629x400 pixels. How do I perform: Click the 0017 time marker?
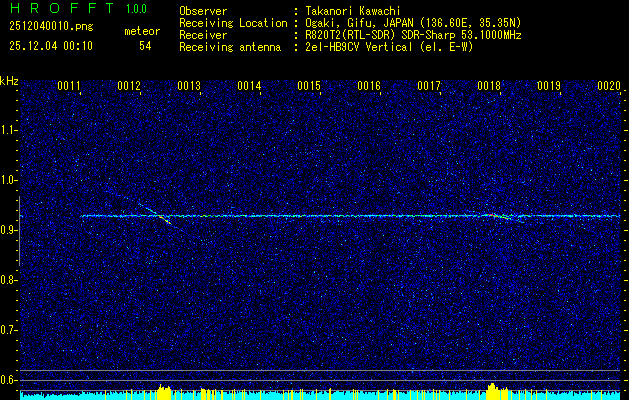click(x=429, y=86)
